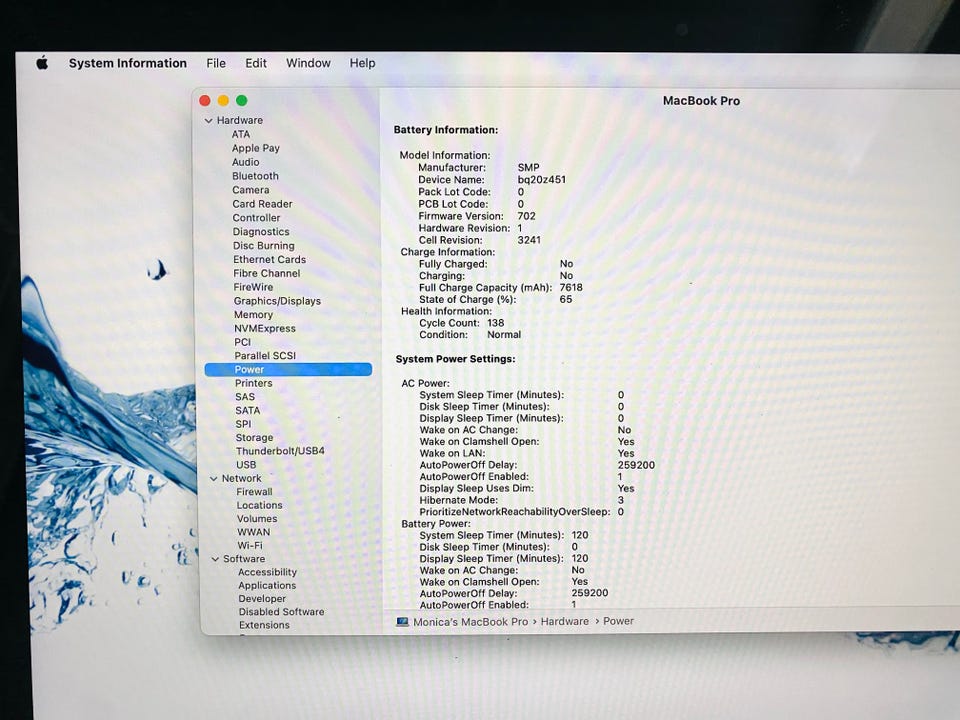Select Camera in the sidebar
Screen dimensions: 960x720
(x=250, y=190)
